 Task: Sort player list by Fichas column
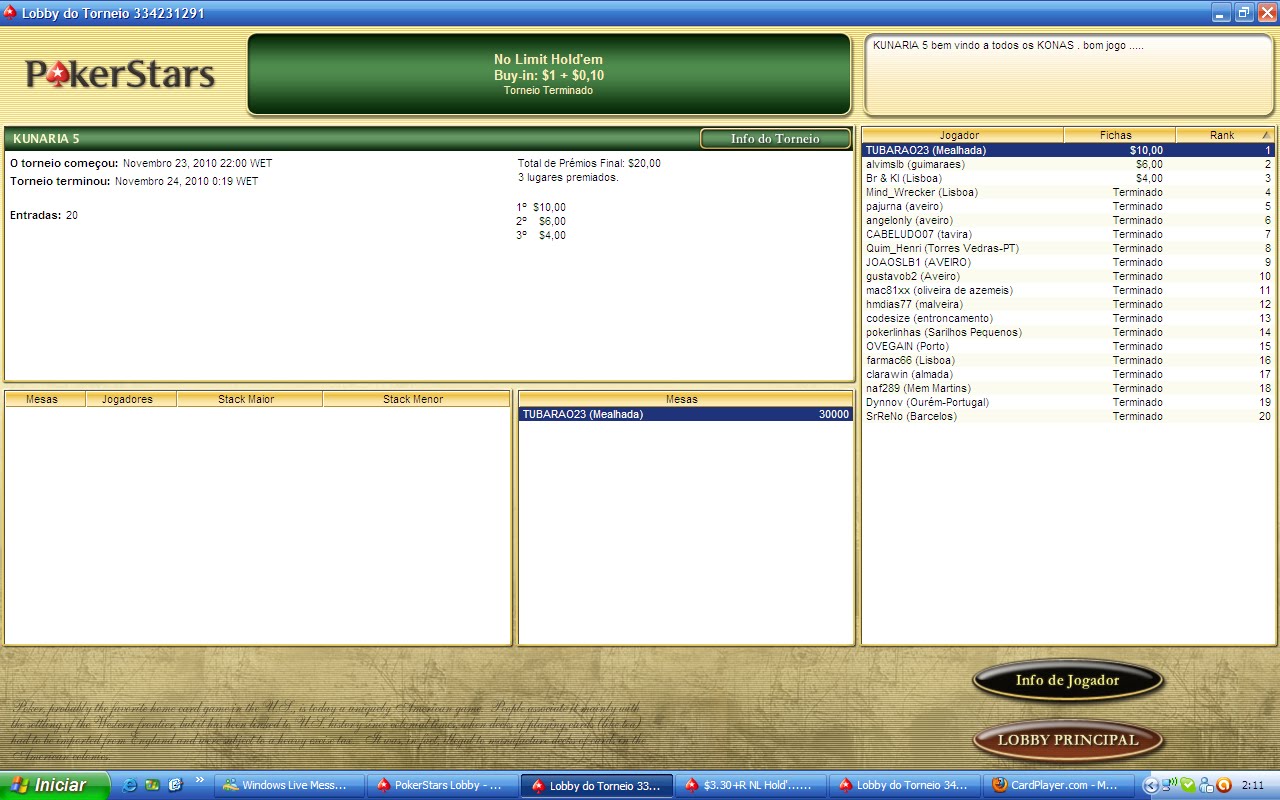1119,135
